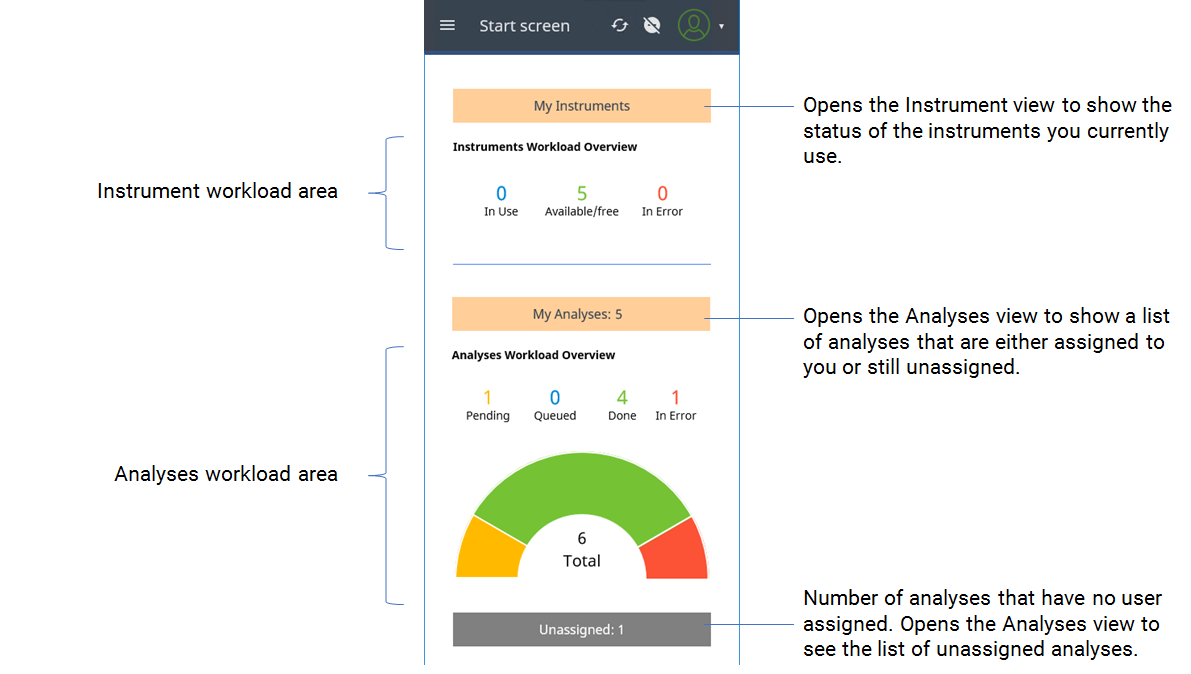Open the Unassigned analyses list
Viewport: 1191px width, 674px height.
(x=581, y=629)
